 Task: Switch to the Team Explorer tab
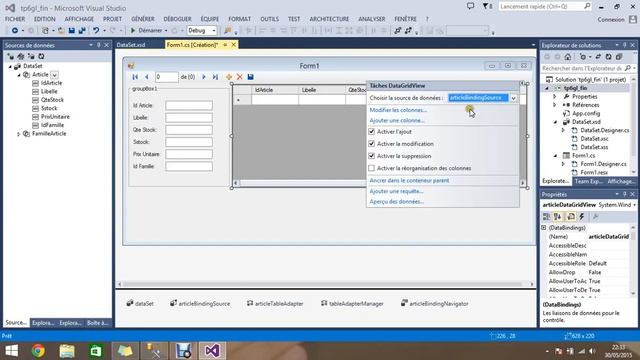pyautogui.click(x=588, y=181)
